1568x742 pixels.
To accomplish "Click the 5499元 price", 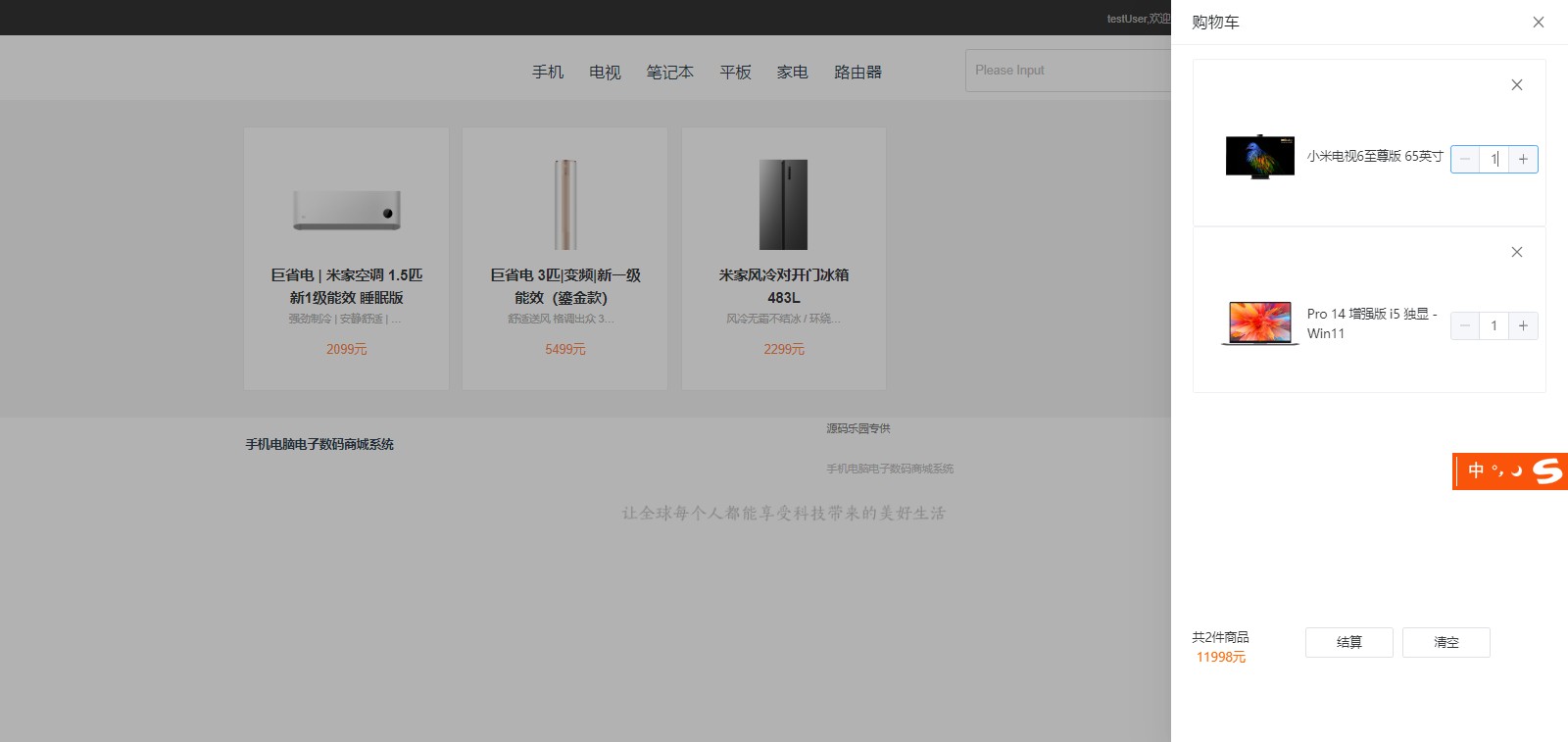I will point(565,349).
